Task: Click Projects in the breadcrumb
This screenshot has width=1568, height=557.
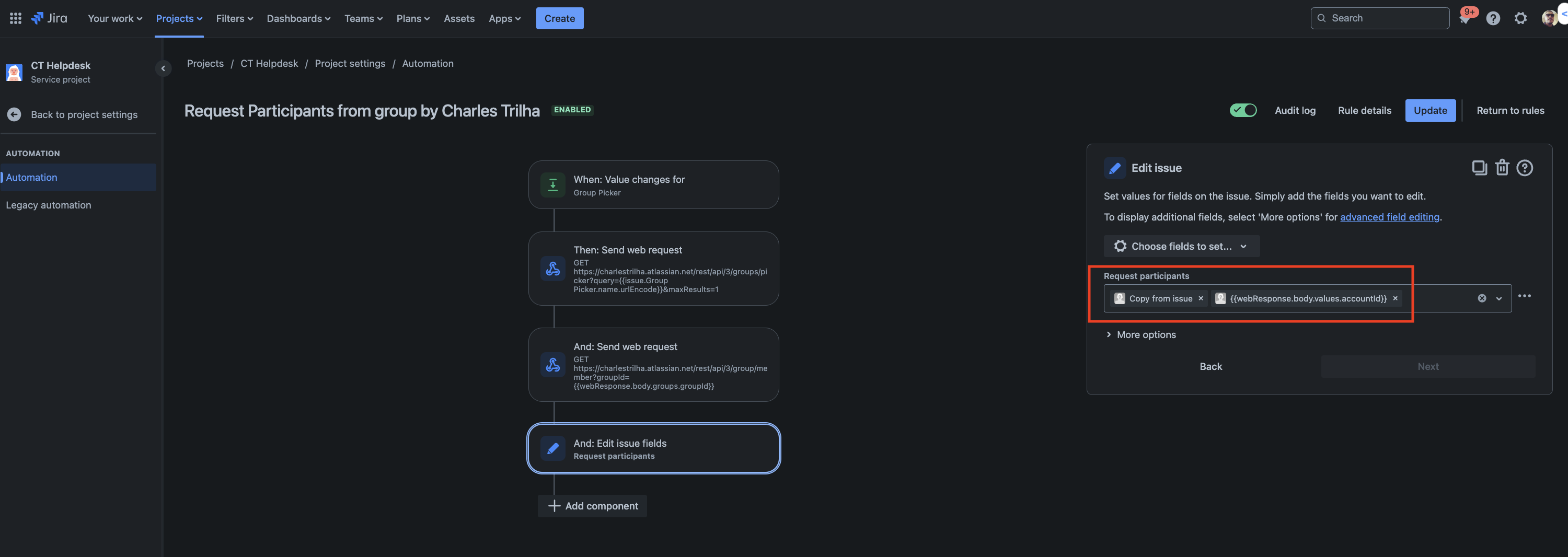Action: pos(205,63)
